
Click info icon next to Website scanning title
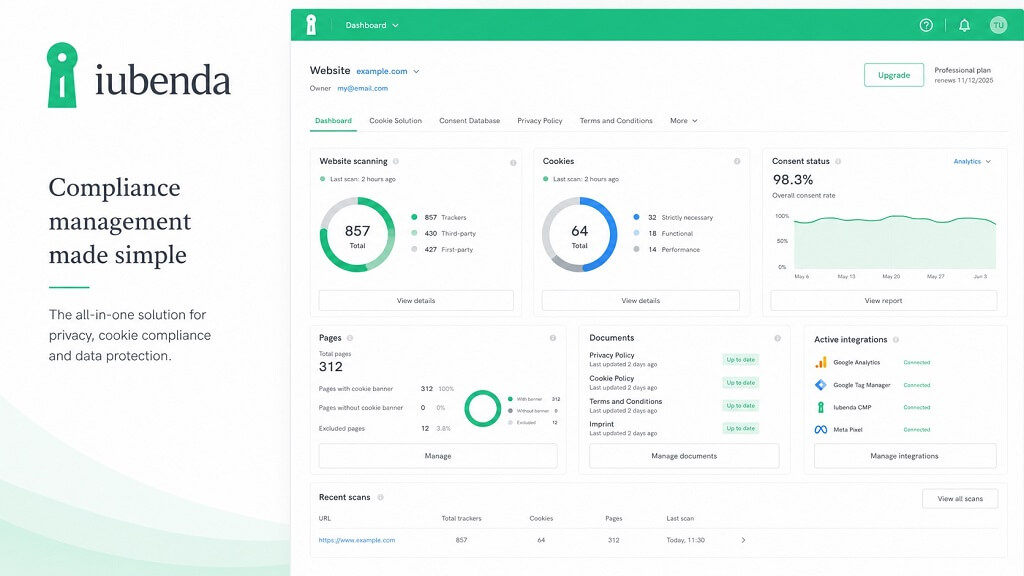pos(396,161)
